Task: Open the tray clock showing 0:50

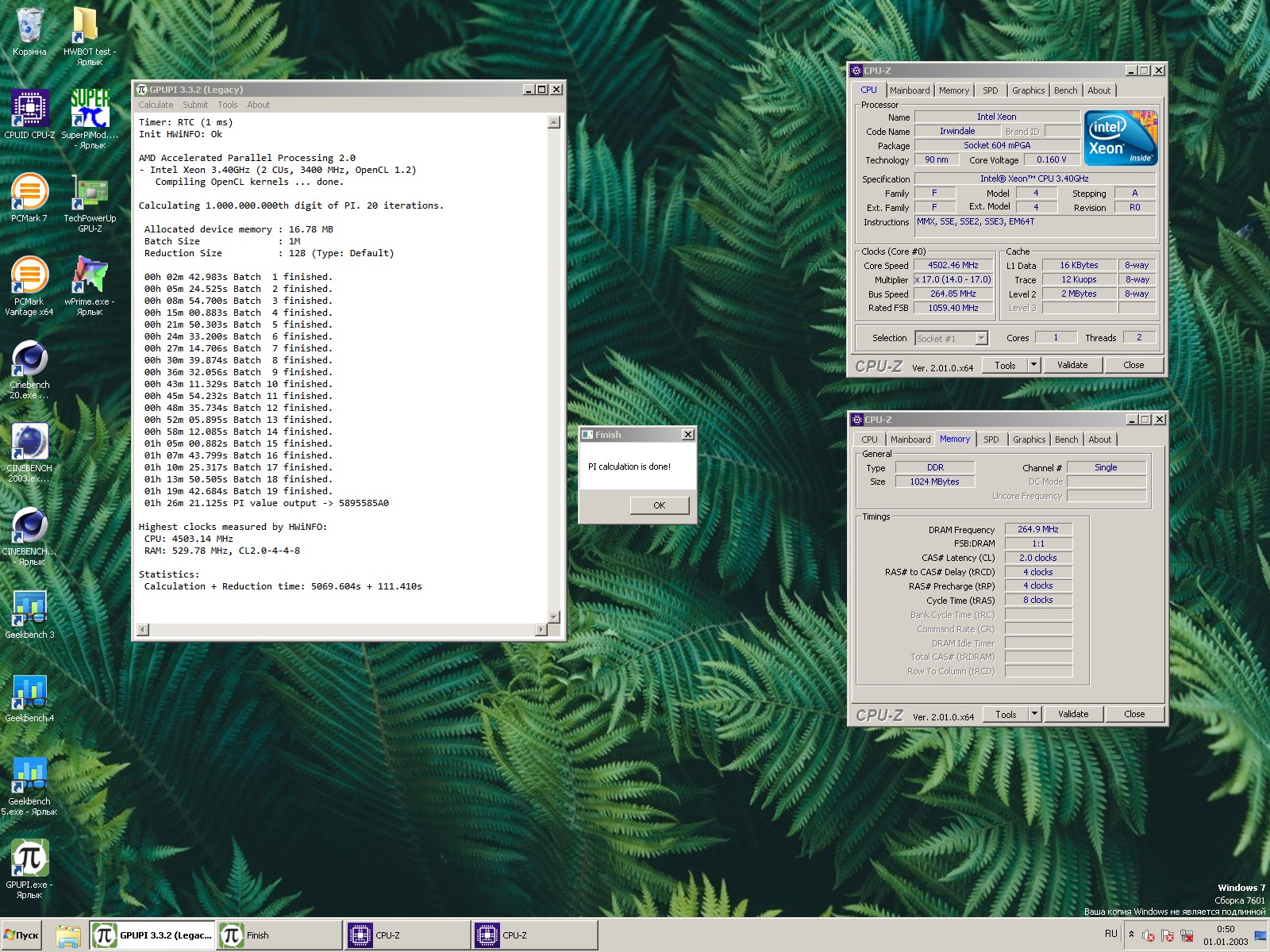Action: [1226, 935]
